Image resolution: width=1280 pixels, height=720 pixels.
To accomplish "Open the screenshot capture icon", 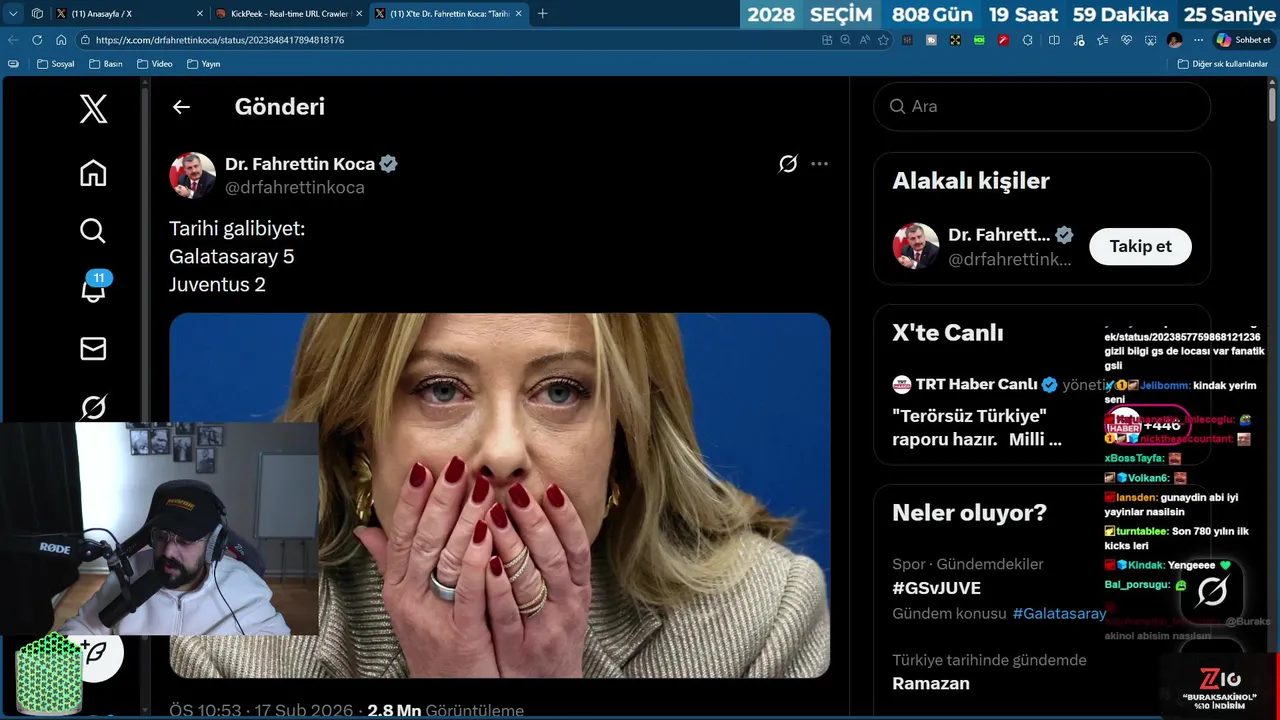I will tap(1150, 40).
